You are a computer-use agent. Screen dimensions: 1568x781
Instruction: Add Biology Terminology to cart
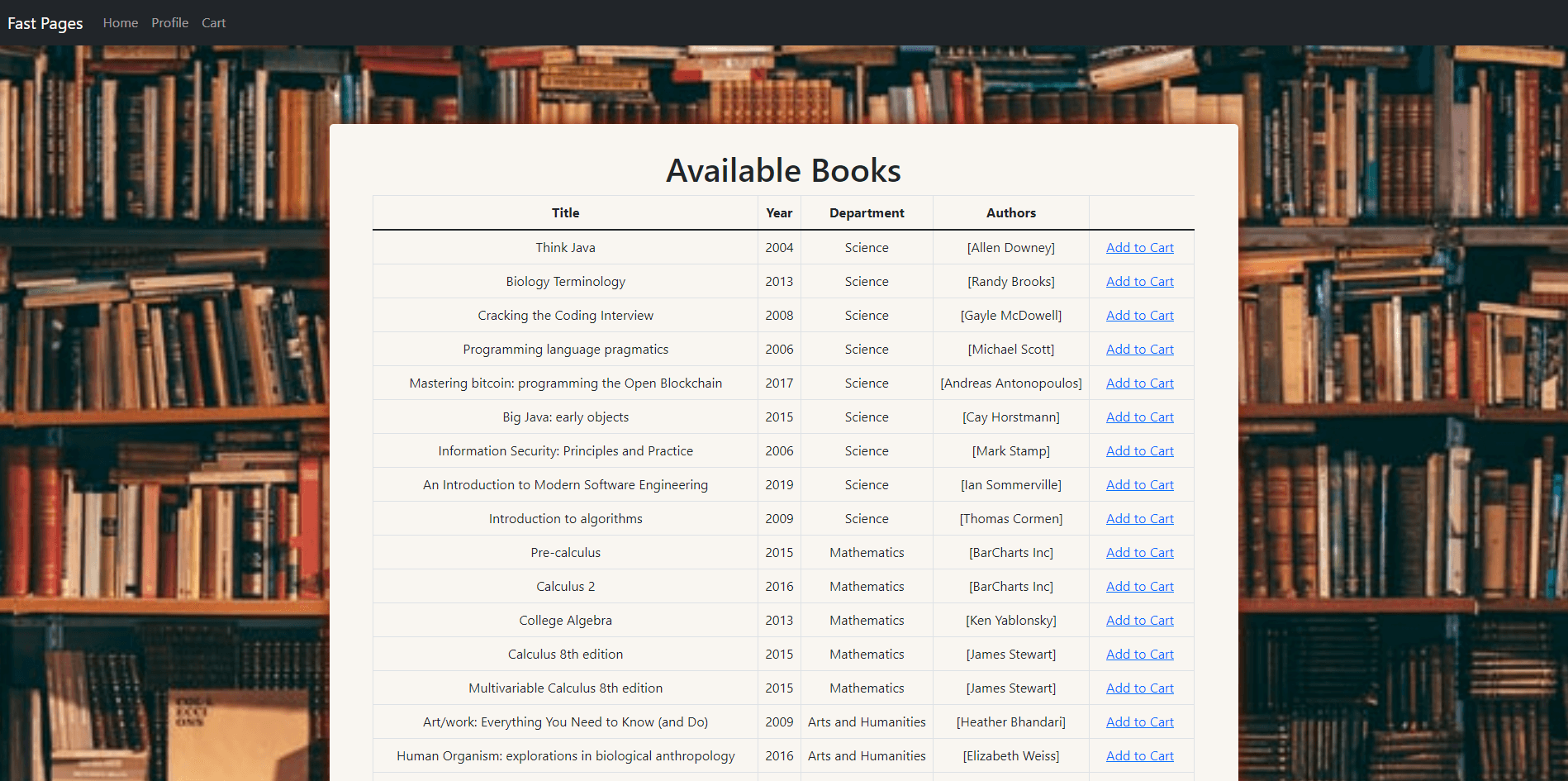[1139, 281]
